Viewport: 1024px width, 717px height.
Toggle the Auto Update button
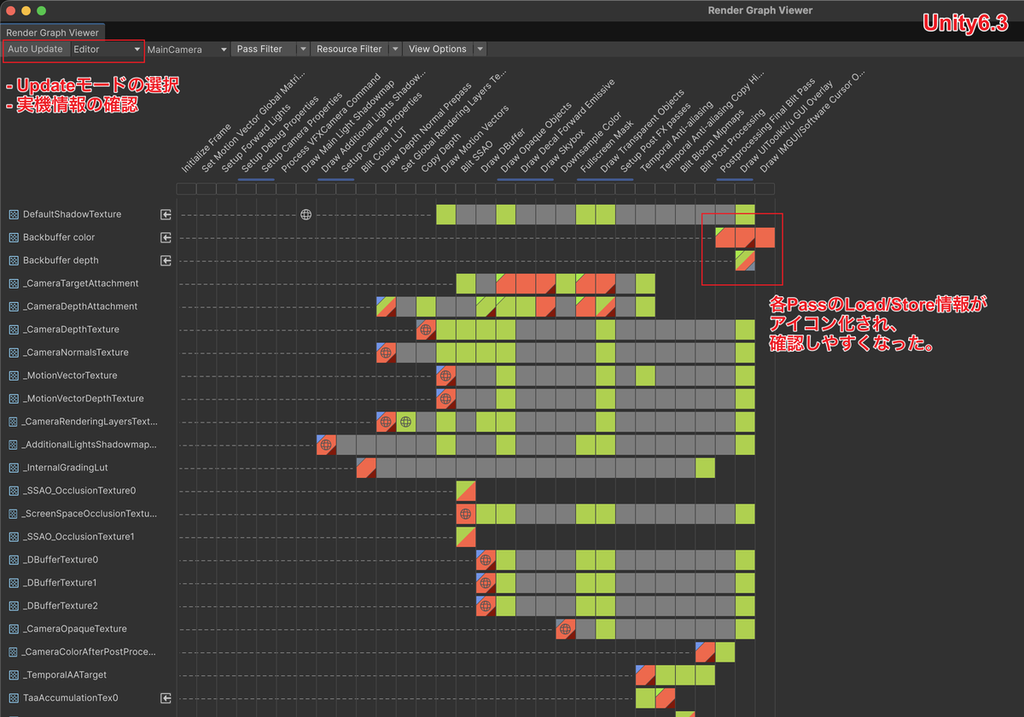click(35, 49)
